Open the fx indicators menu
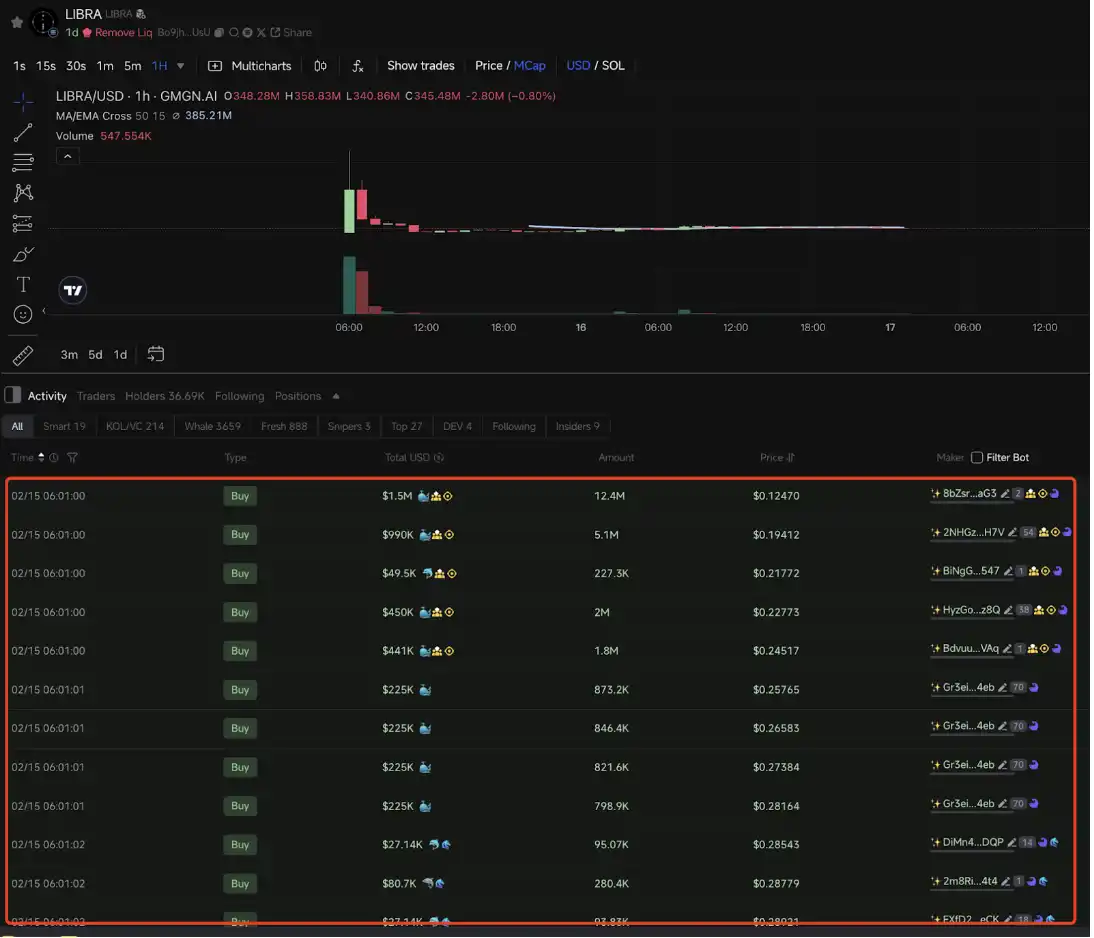This screenshot has height=938, width=1094. [x=358, y=66]
